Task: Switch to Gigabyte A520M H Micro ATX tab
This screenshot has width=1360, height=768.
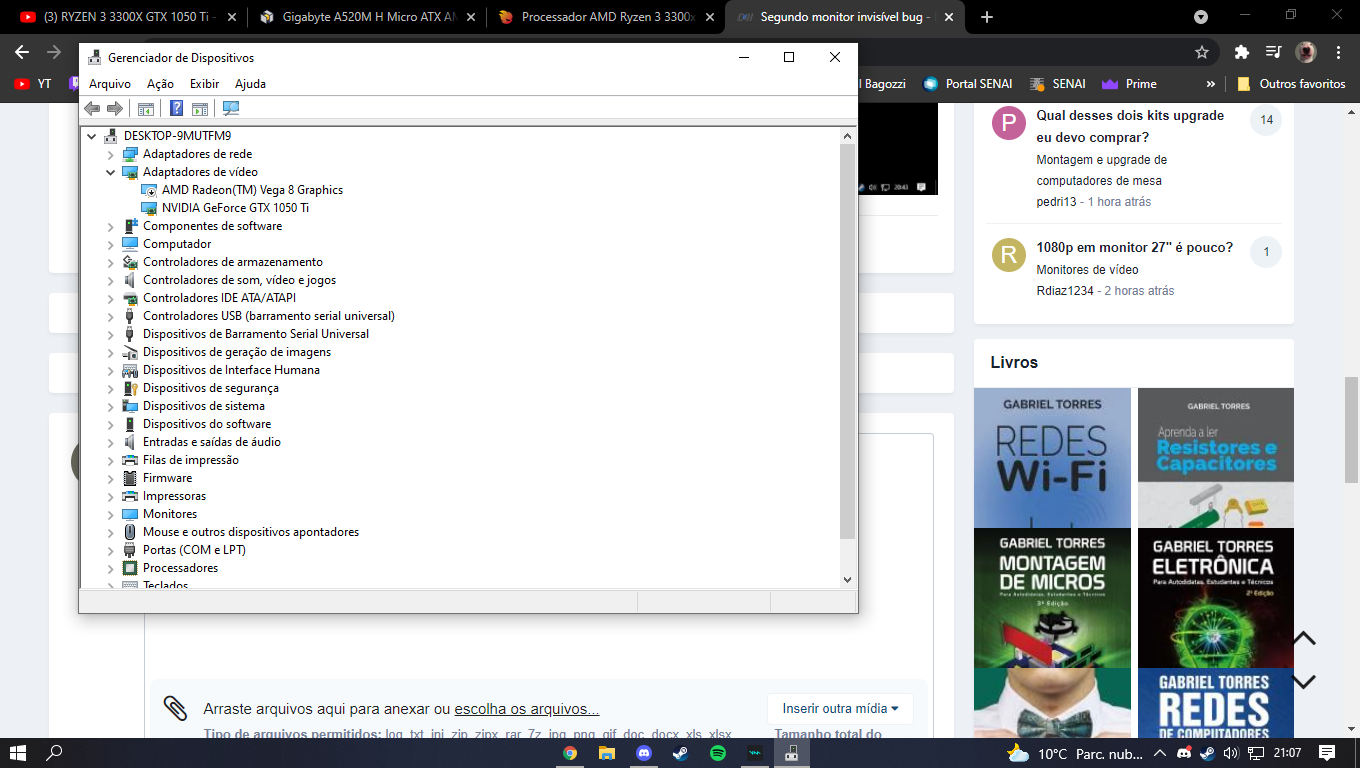Action: [x=366, y=17]
